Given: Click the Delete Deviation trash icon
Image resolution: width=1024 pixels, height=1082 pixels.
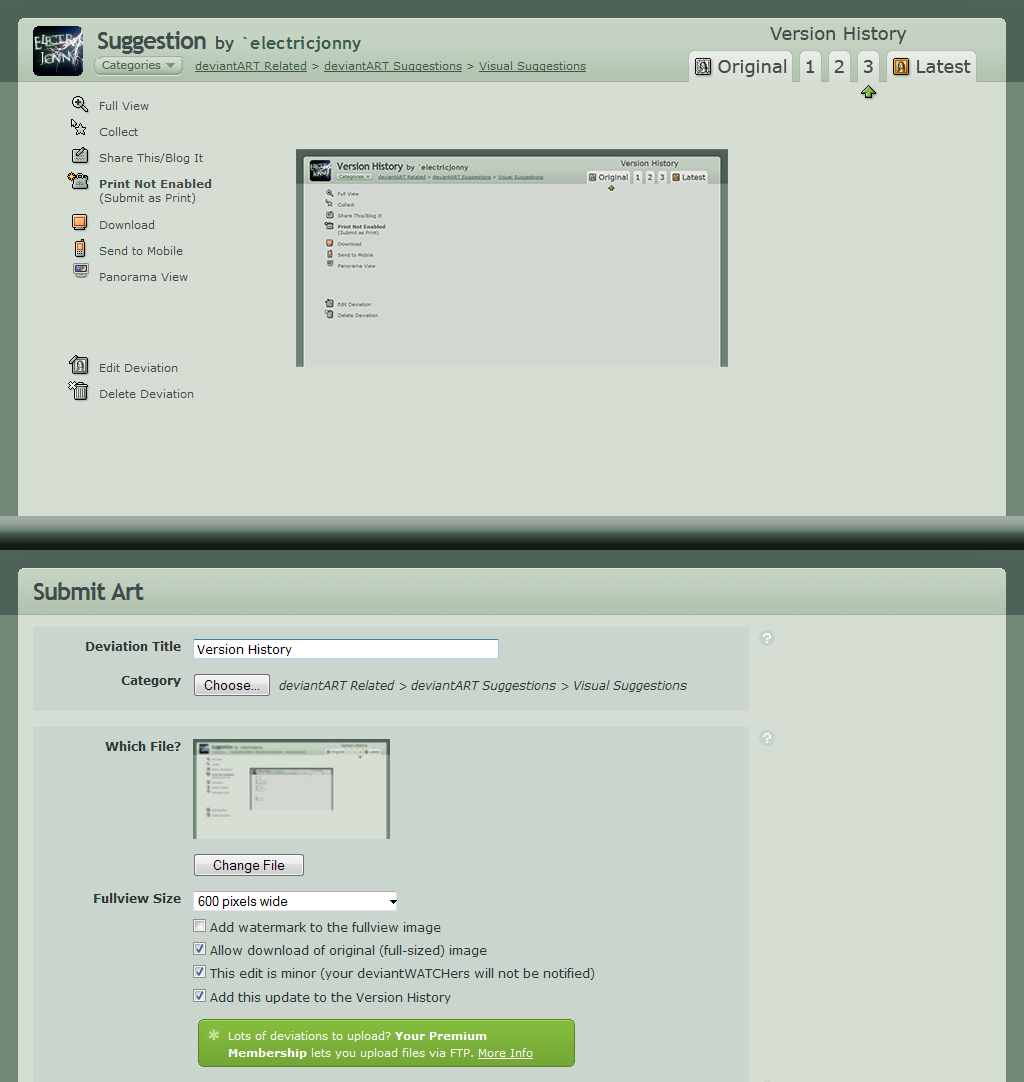Looking at the screenshot, I should click(x=79, y=391).
